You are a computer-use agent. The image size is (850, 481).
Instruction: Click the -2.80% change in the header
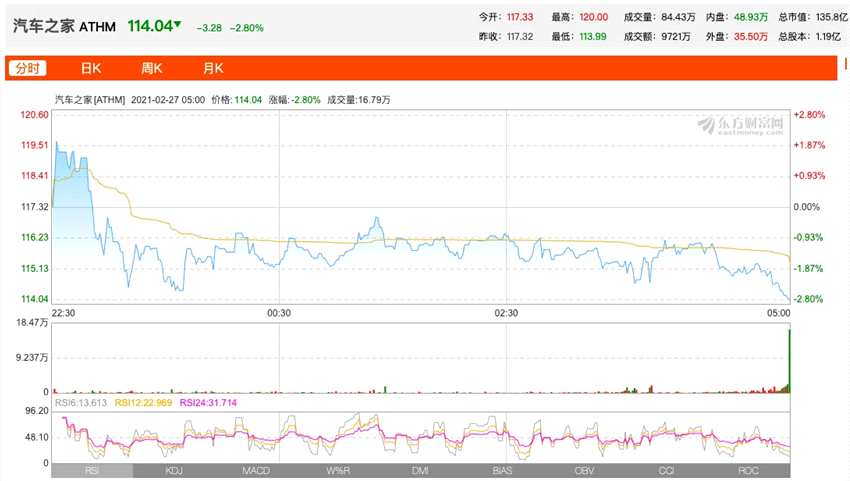pos(247,28)
